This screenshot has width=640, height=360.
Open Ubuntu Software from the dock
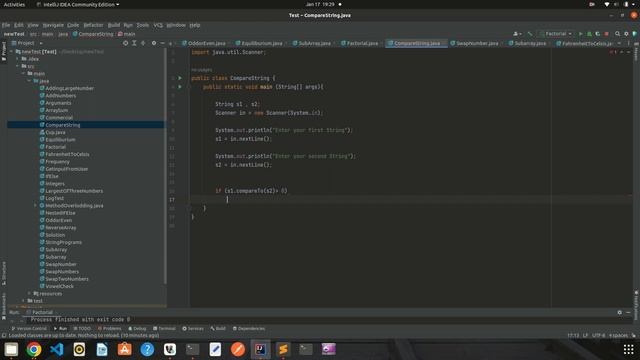pos(124,349)
